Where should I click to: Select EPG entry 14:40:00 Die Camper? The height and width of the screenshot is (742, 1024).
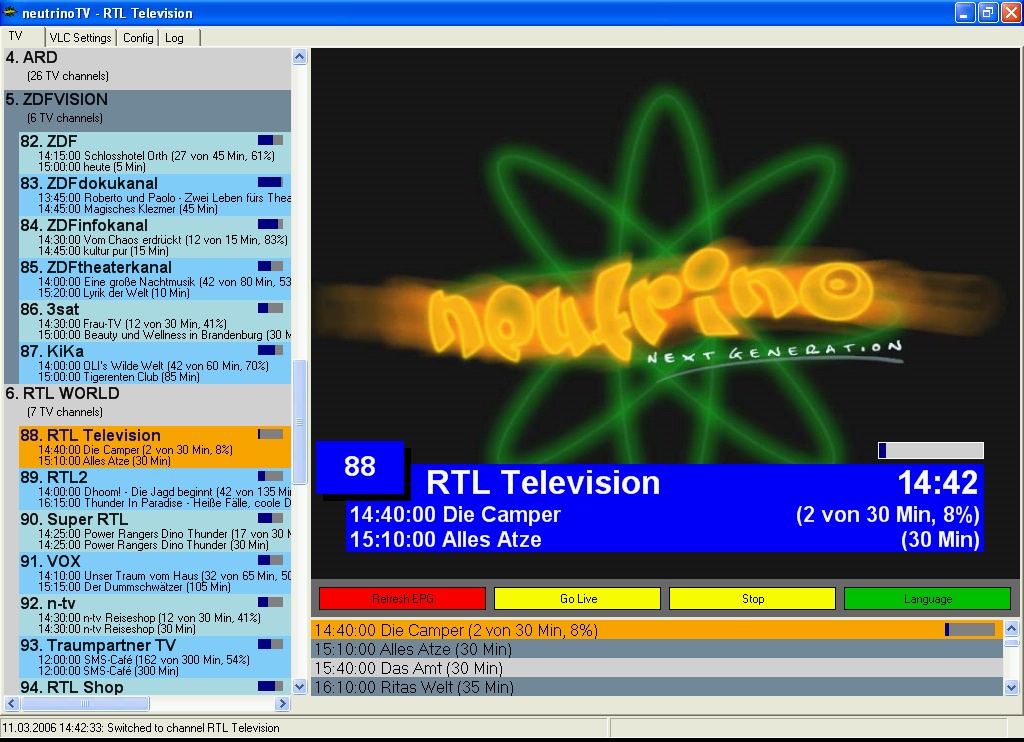coord(657,630)
